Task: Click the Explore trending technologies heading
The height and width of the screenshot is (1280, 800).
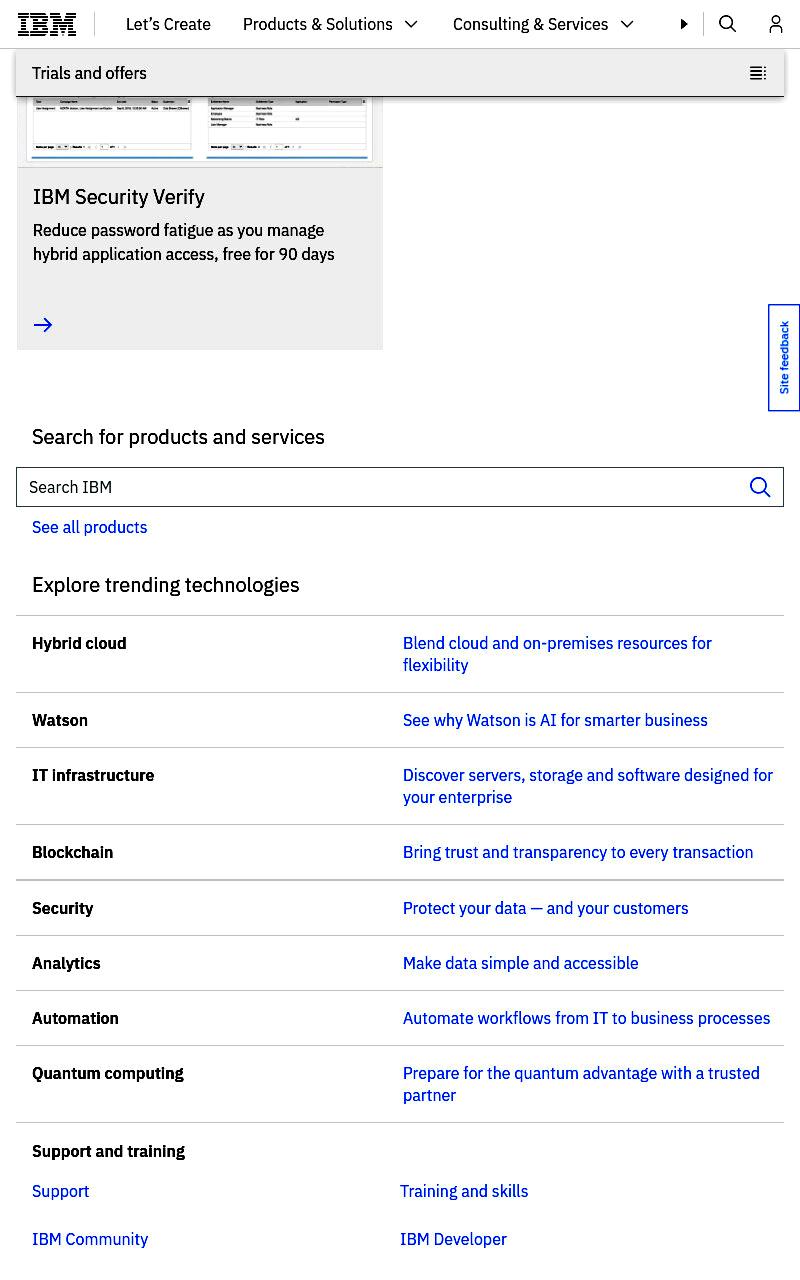Action: point(166,585)
